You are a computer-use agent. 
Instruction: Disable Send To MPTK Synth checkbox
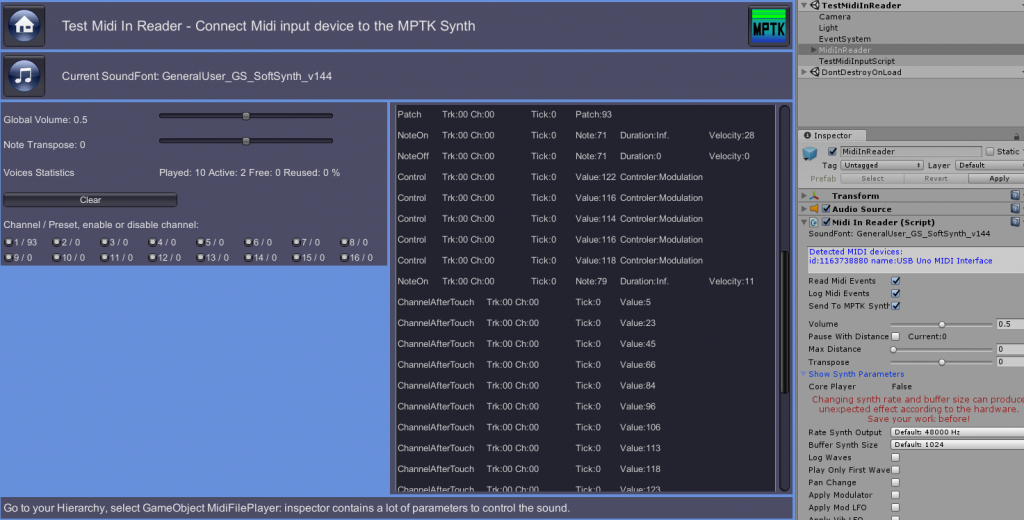(895, 306)
